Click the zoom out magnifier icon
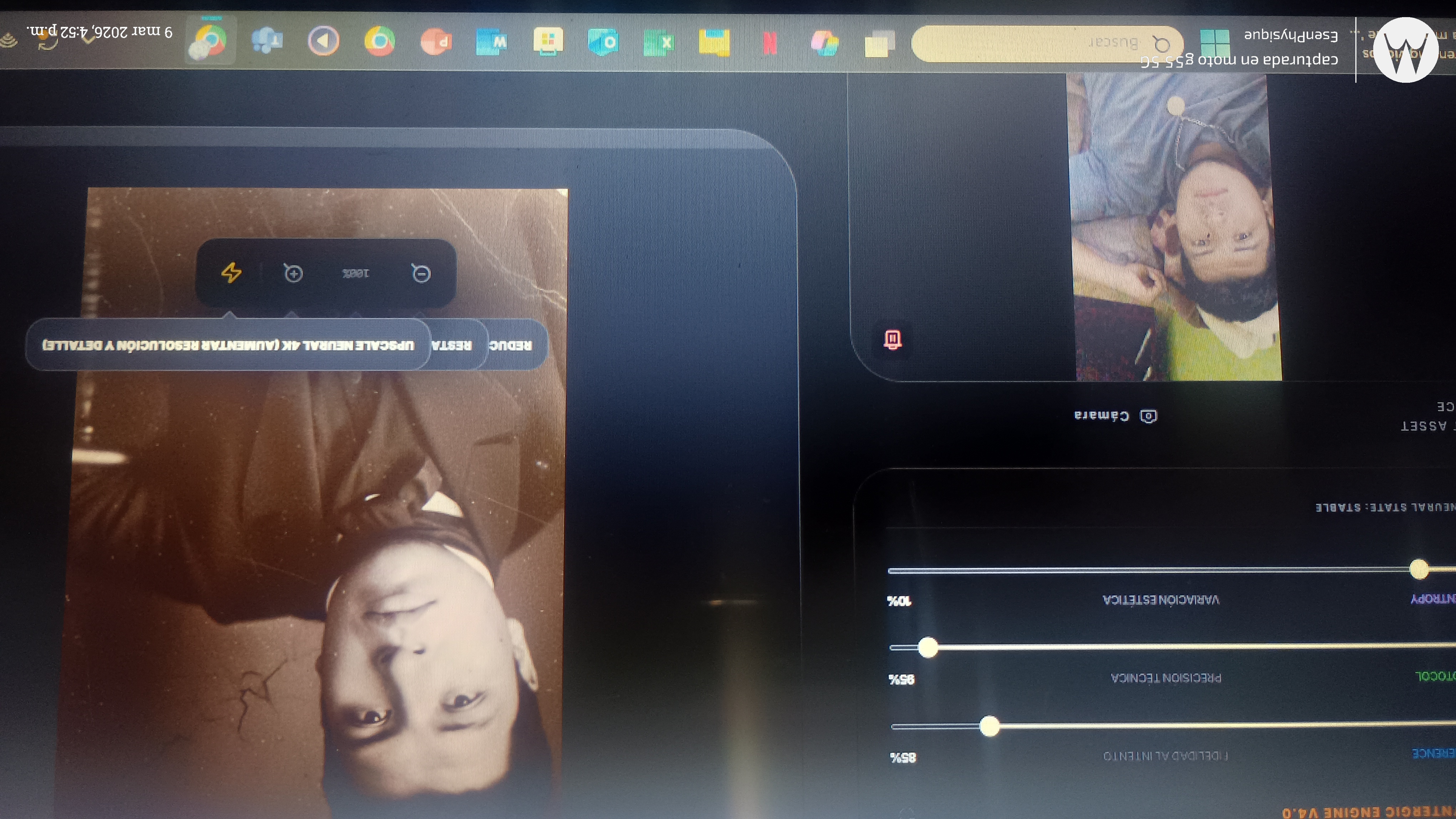 pyautogui.click(x=421, y=274)
